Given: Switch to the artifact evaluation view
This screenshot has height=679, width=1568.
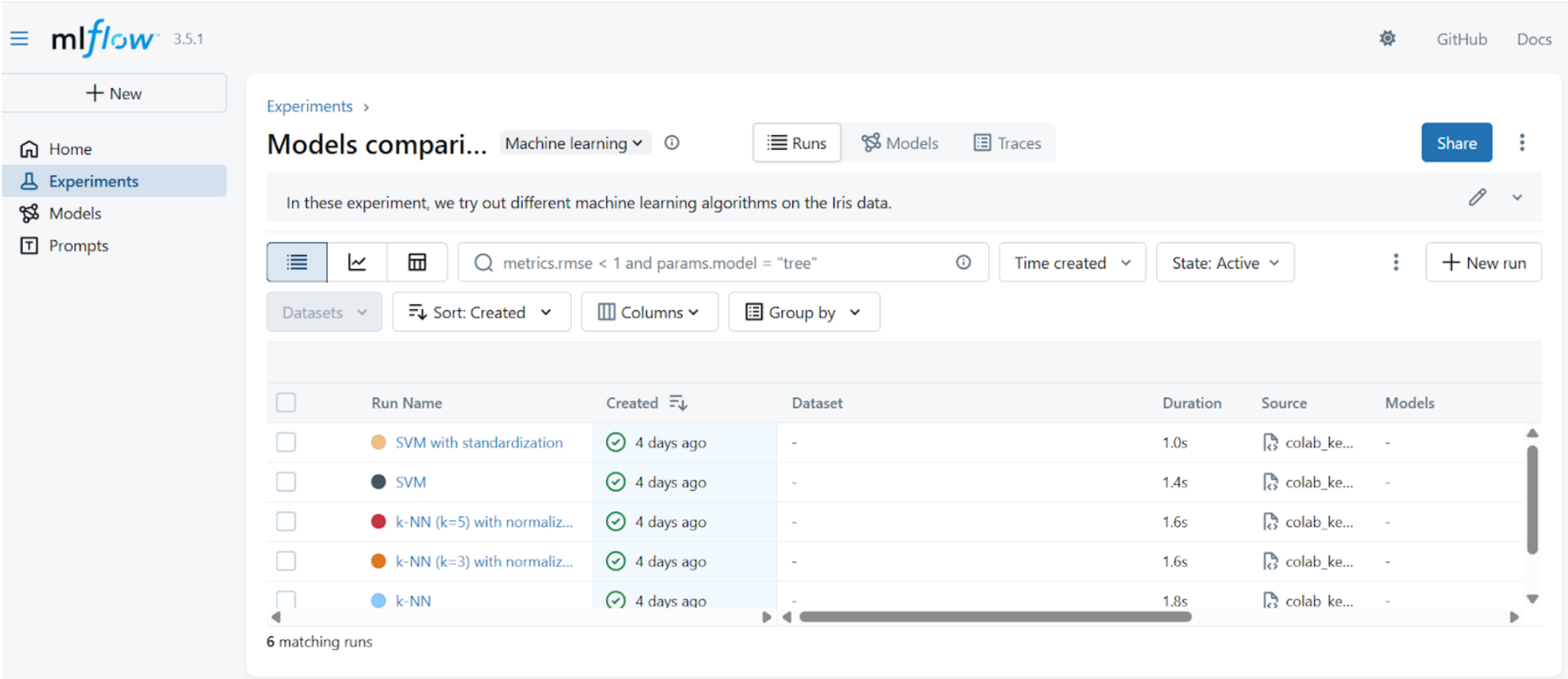Looking at the screenshot, I should pos(417,262).
